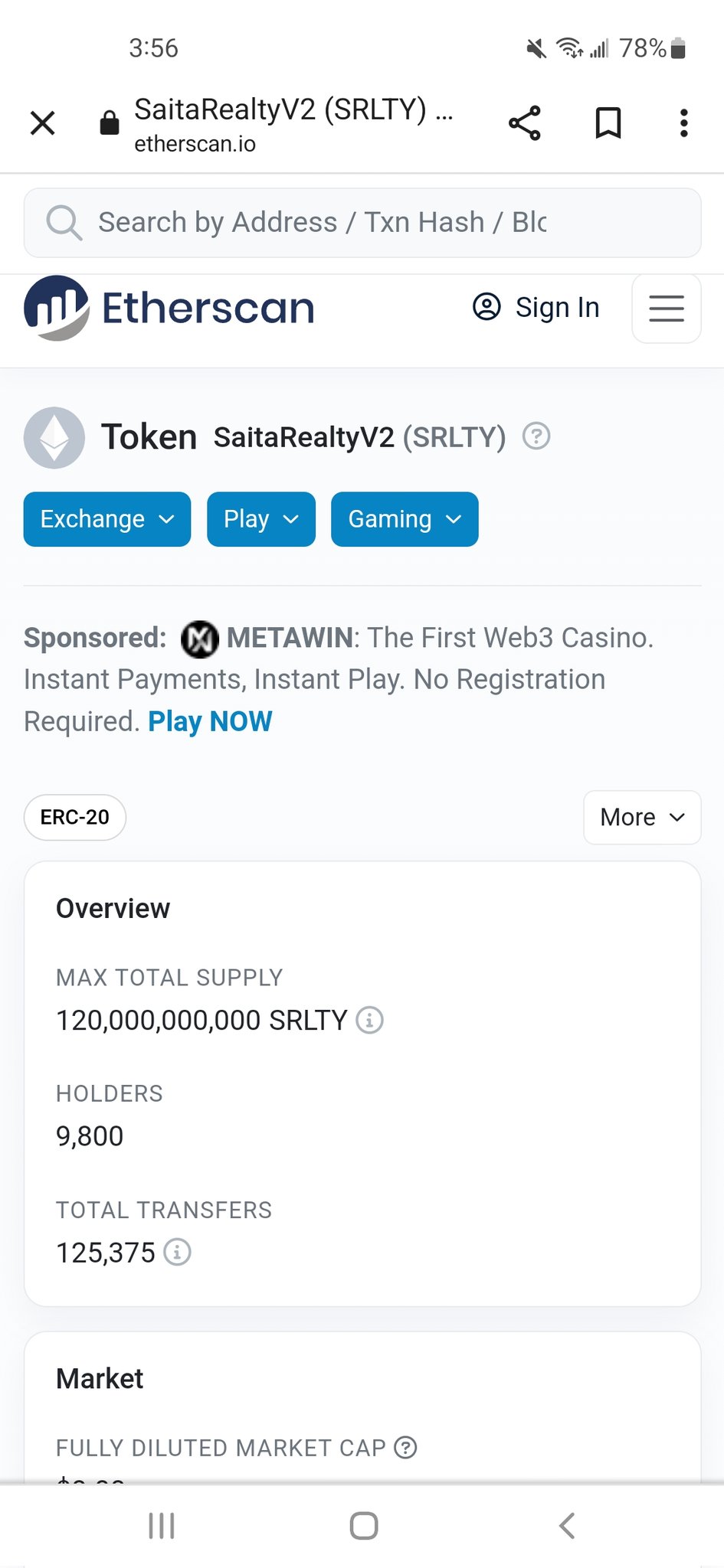Expand the Play dropdown

pos(261,519)
